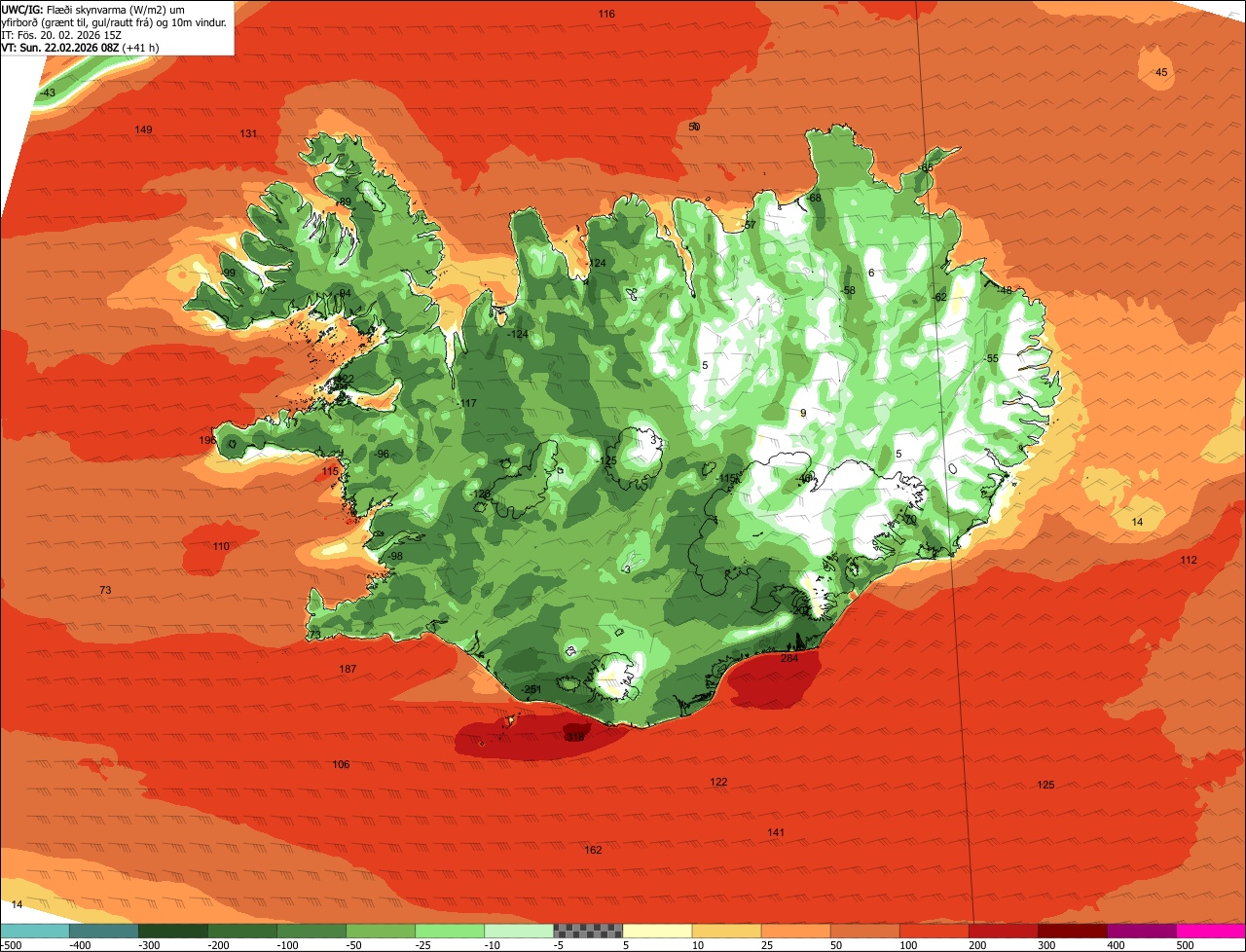Click the flux value -55 on the map
Screen dimensions: 1246x952
[992, 359]
